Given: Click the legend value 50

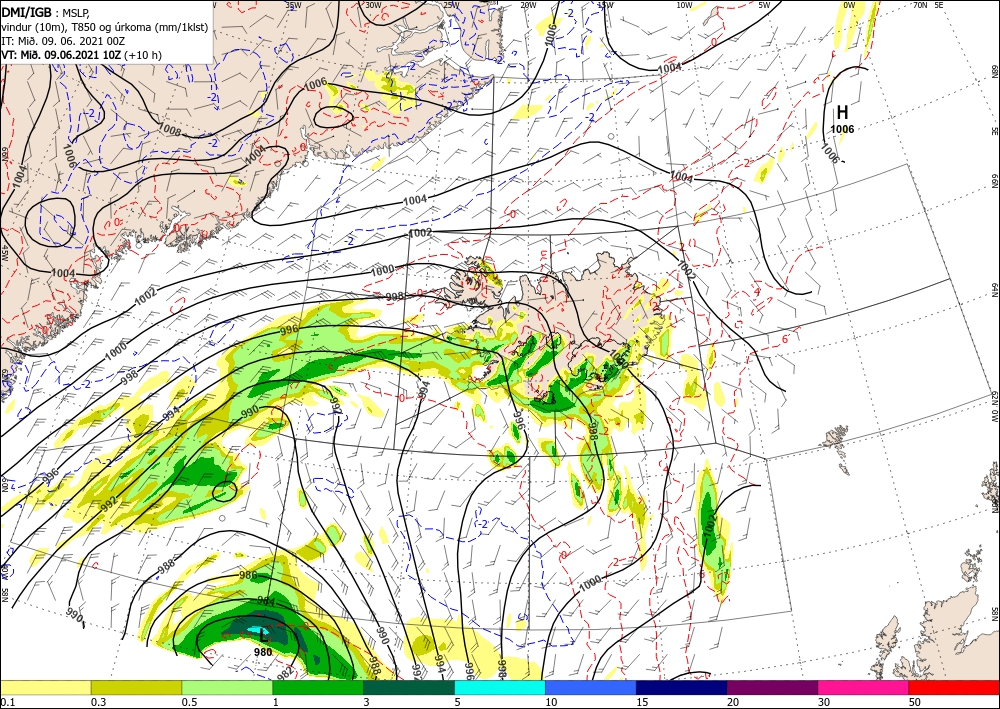Looking at the screenshot, I should click(915, 701).
